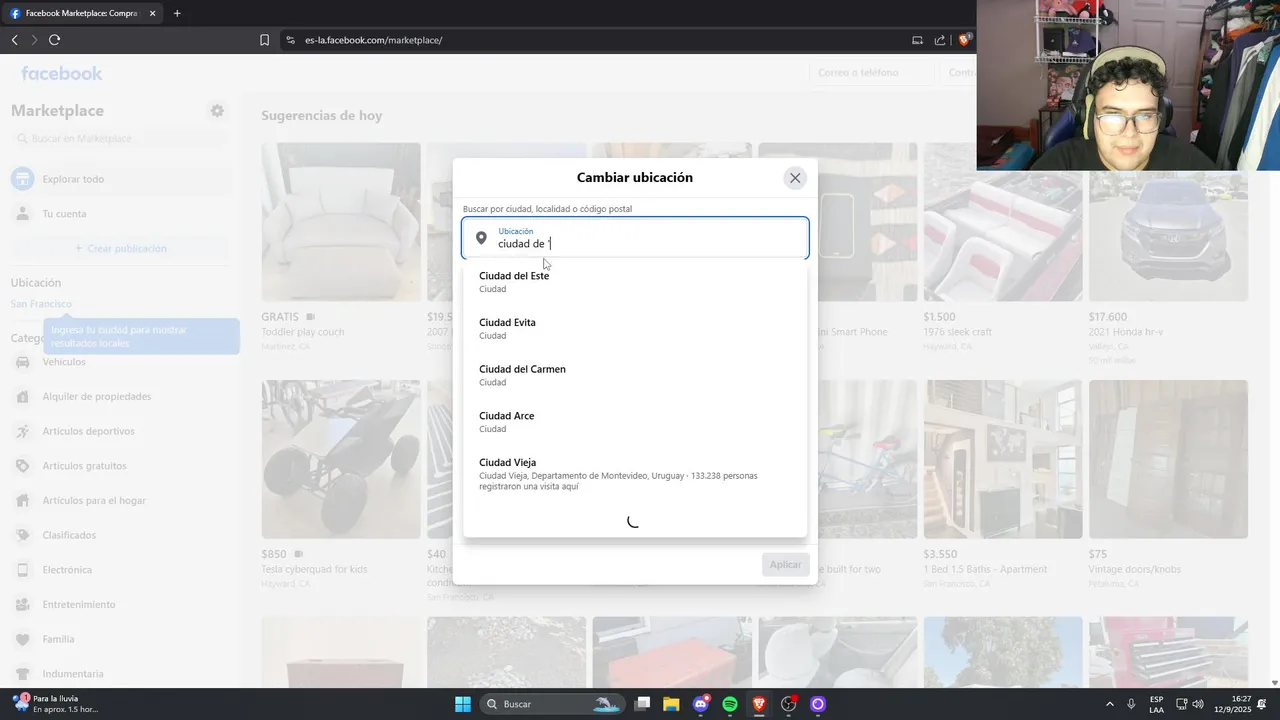
Task: Open Alquiler de propiedades category
Action: 120,397
